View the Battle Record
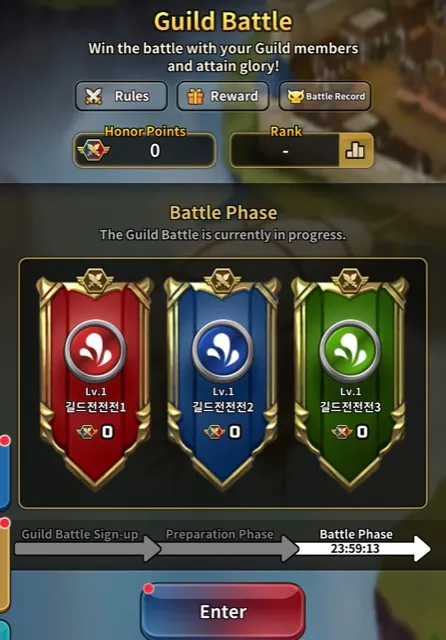446x640 pixels. click(x=325, y=96)
